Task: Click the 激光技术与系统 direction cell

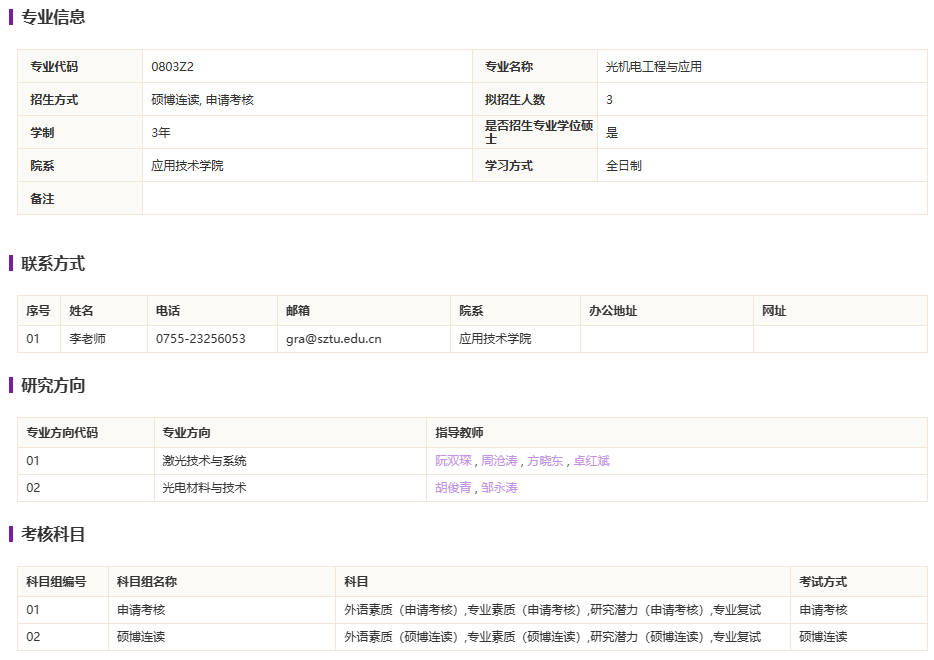Action: pos(204,461)
